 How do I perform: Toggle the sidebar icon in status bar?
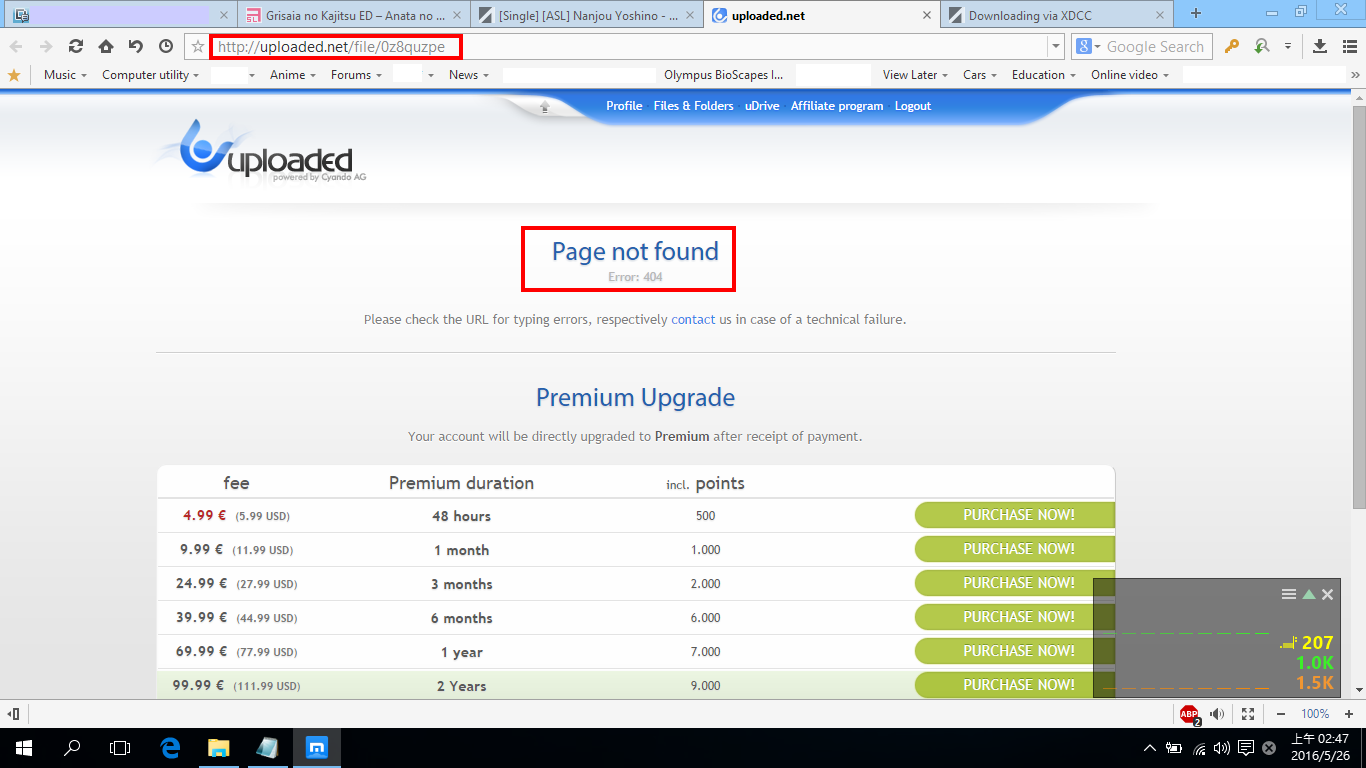[14, 714]
